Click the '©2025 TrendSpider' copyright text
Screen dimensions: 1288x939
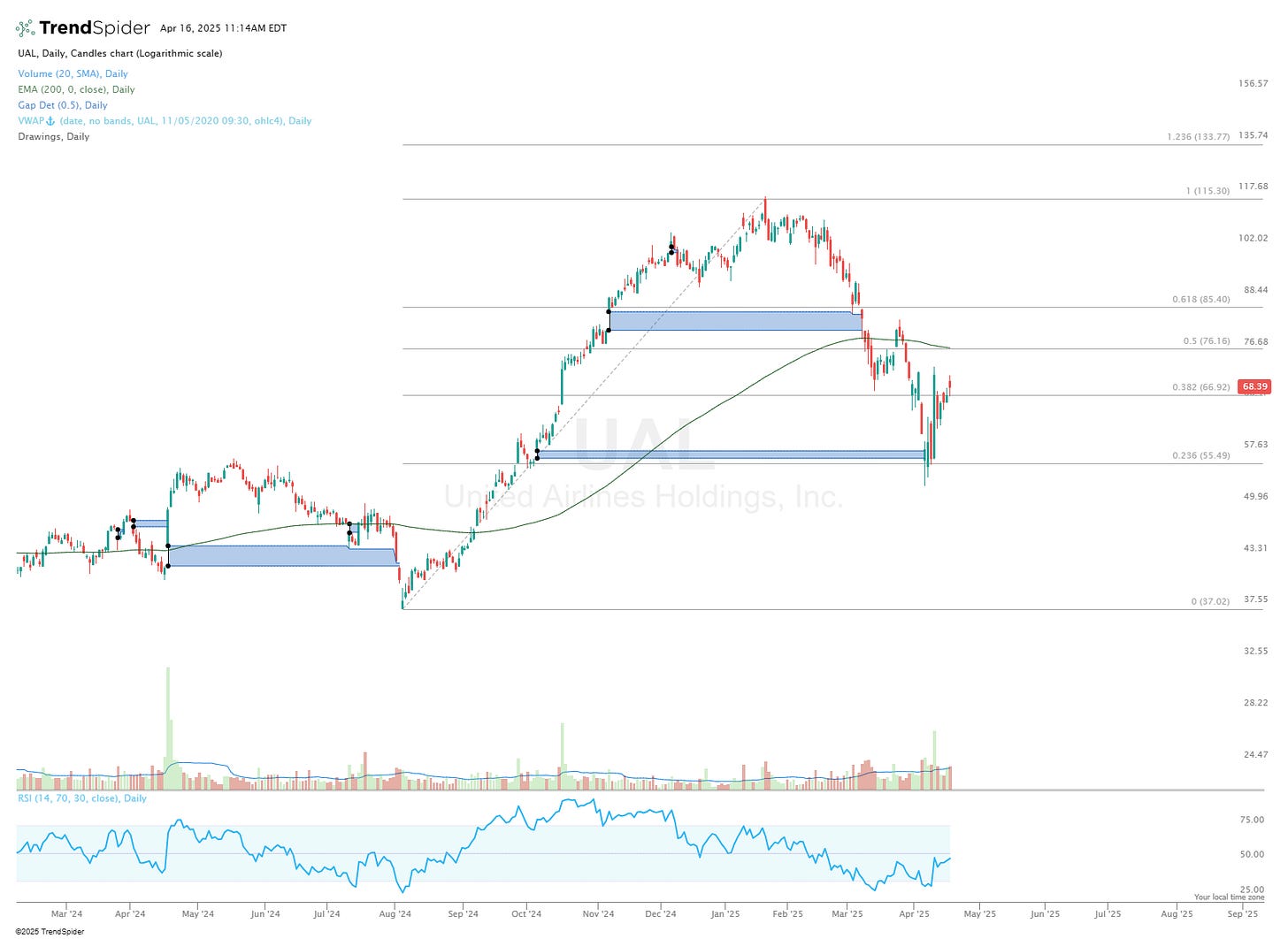pyautogui.click(x=50, y=932)
